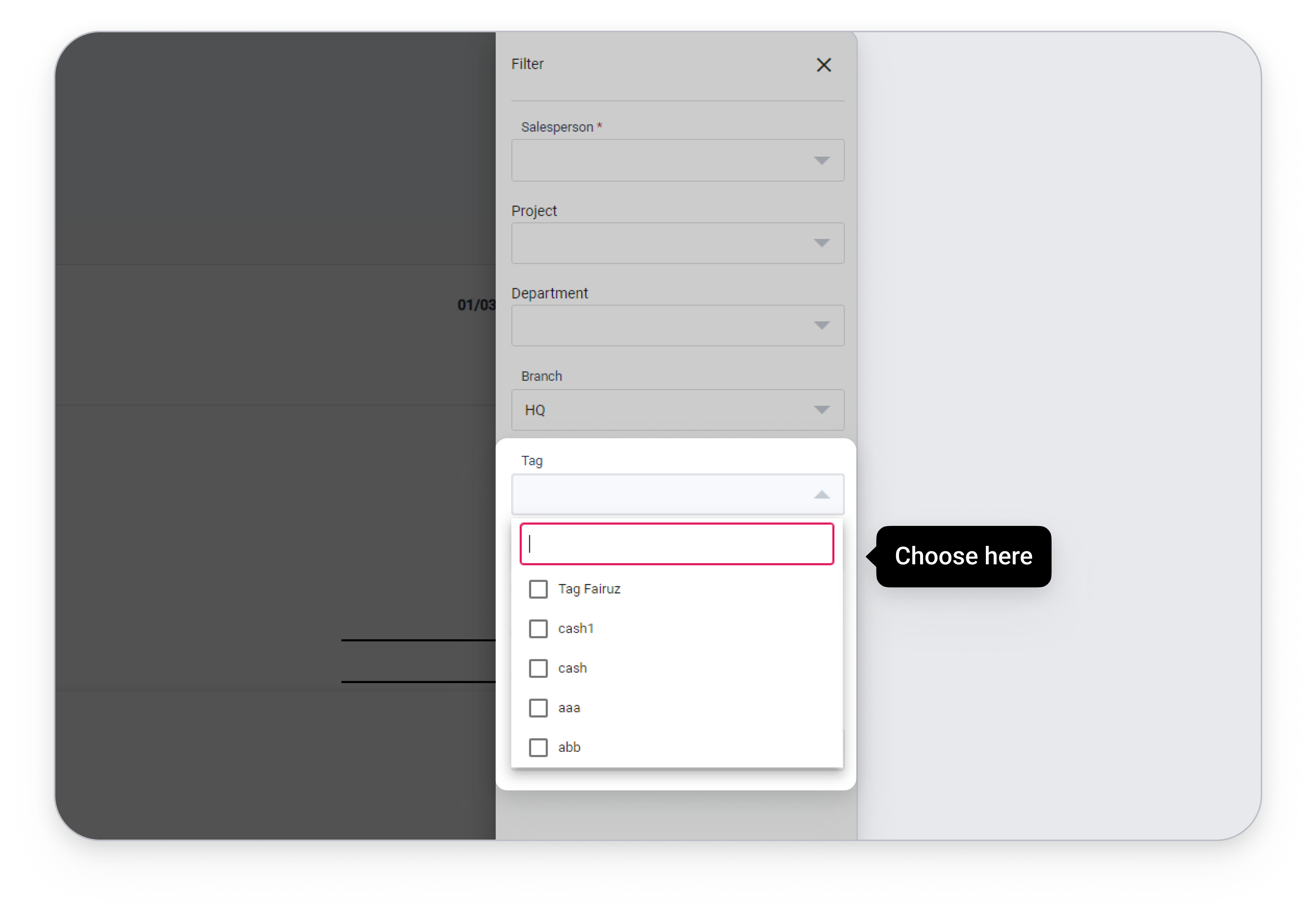Tick the cash1 checkbox
The image size is (1316, 918).
(x=538, y=629)
